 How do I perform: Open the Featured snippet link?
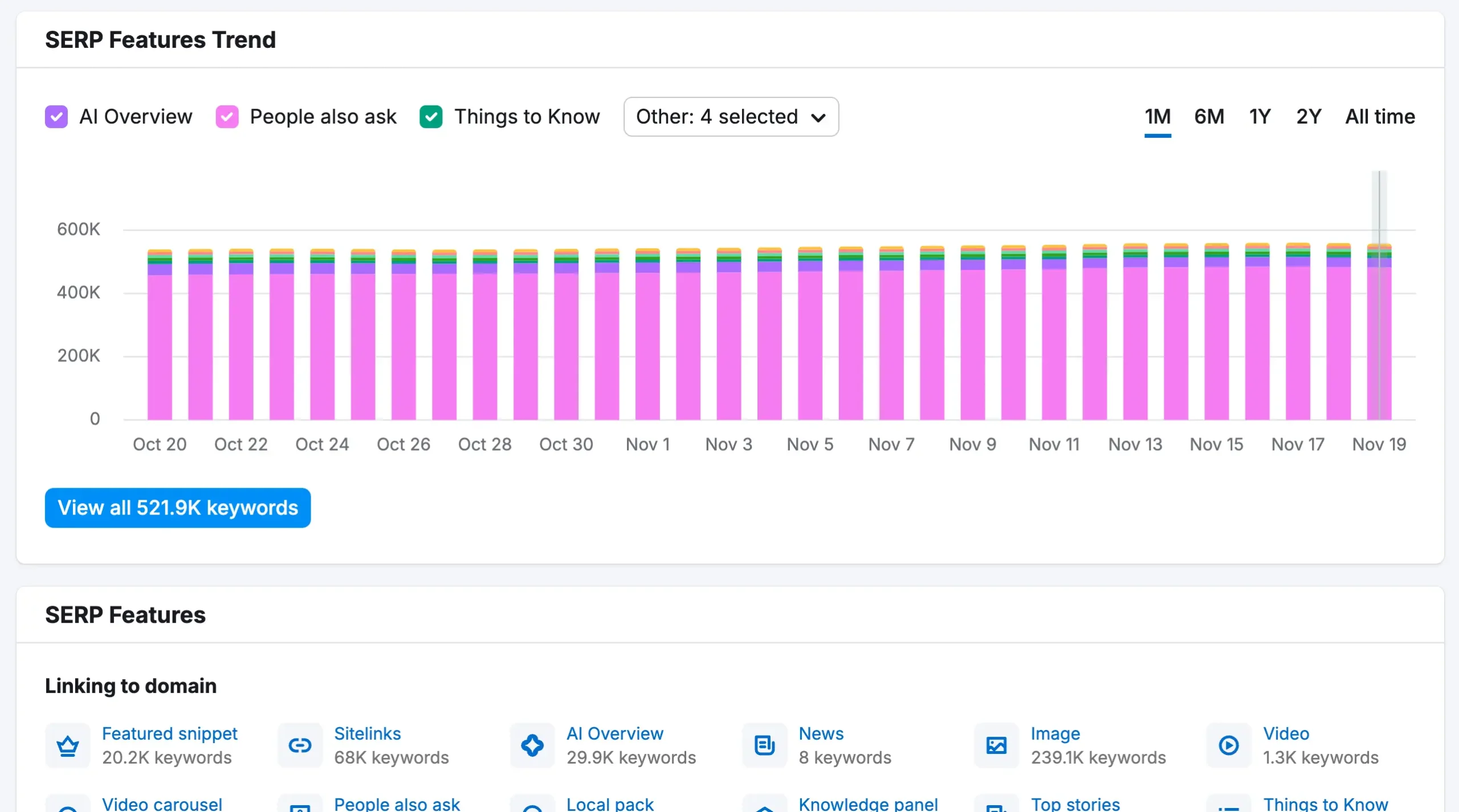click(x=169, y=733)
